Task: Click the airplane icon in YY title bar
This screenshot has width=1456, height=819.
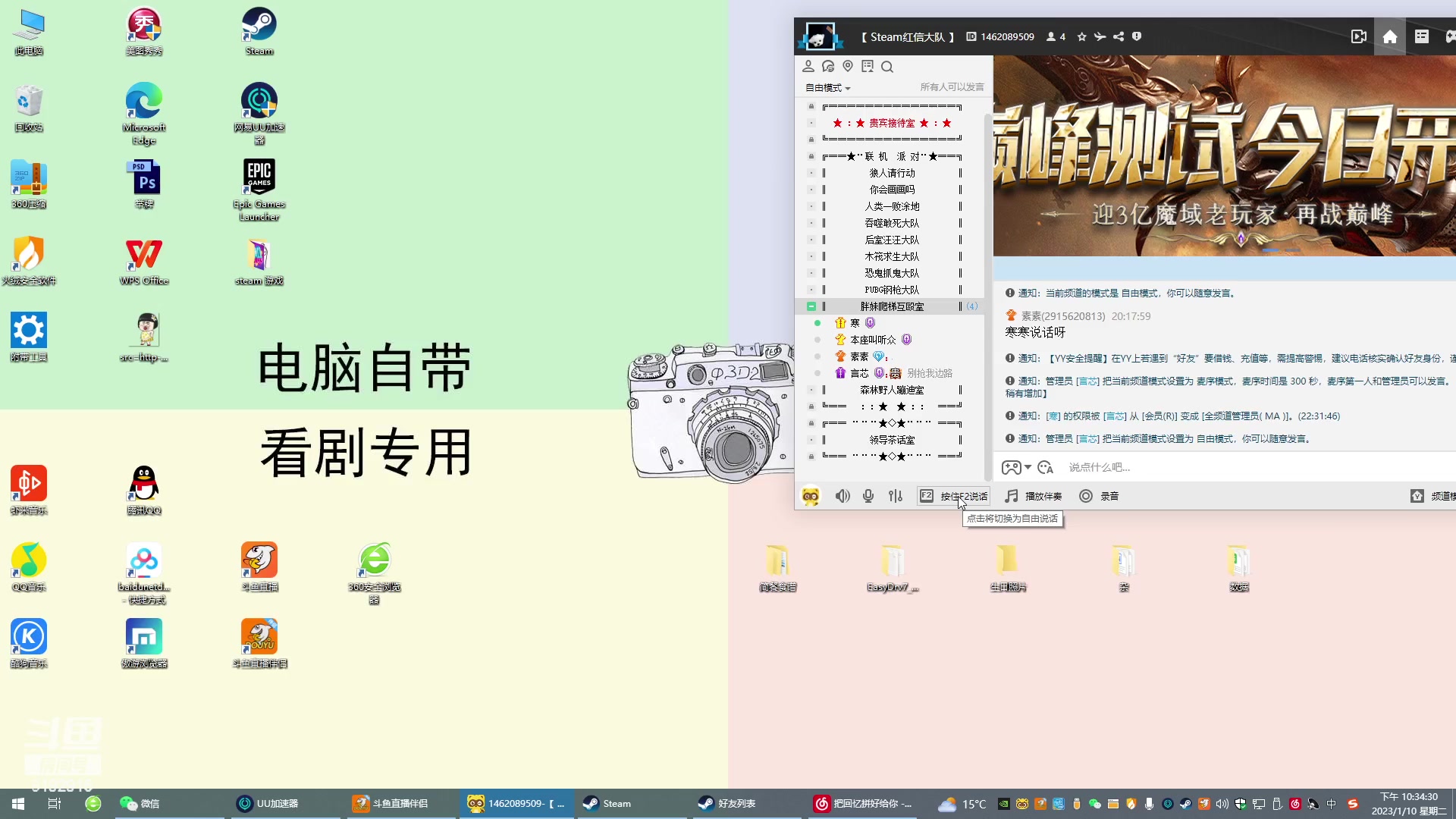Action: tap(1100, 36)
